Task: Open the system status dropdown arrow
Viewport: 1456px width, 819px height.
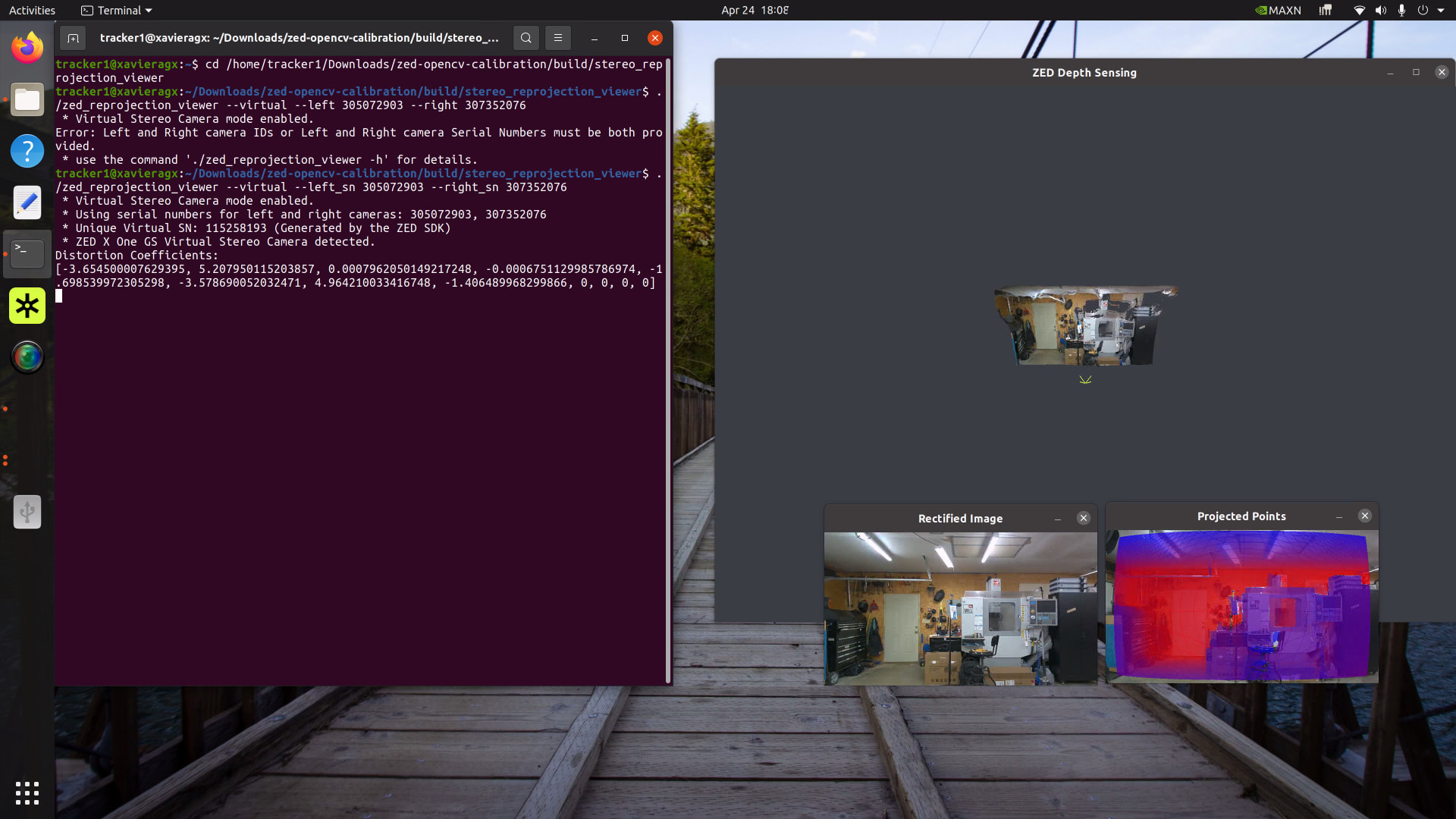Action: [1441, 11]
